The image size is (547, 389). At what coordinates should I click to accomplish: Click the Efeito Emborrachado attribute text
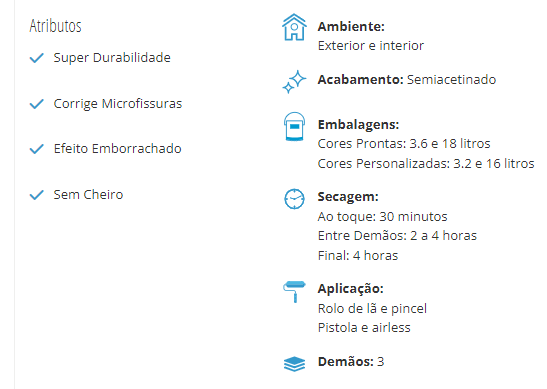tap(118, 149)
